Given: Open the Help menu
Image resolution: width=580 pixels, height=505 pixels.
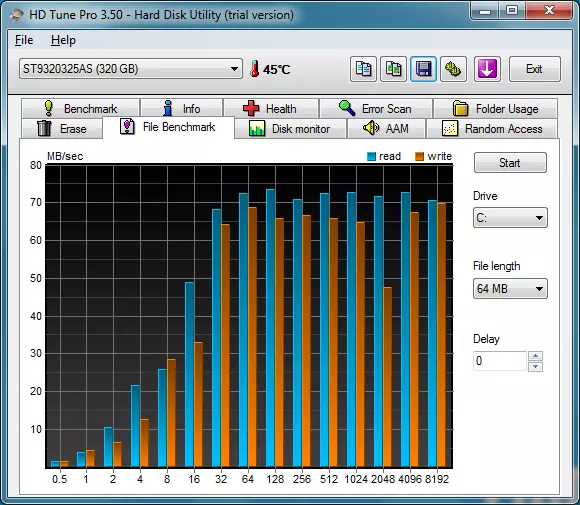Looking at the screenshot, I should click(x=63, y=40).
